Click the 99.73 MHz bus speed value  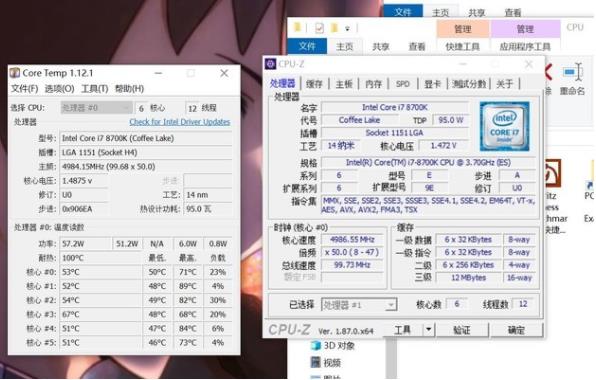(352, 265)
